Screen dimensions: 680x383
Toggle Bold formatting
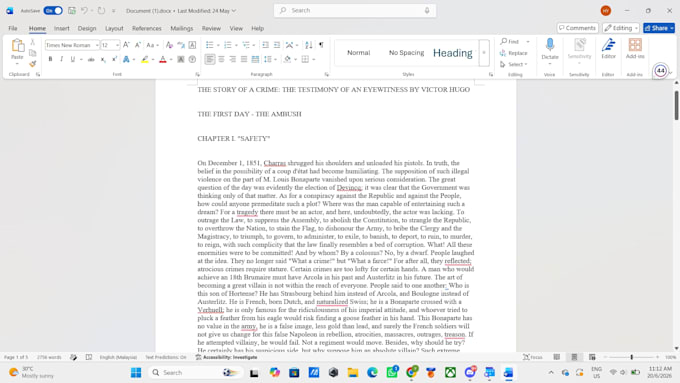tap(50, 59)
